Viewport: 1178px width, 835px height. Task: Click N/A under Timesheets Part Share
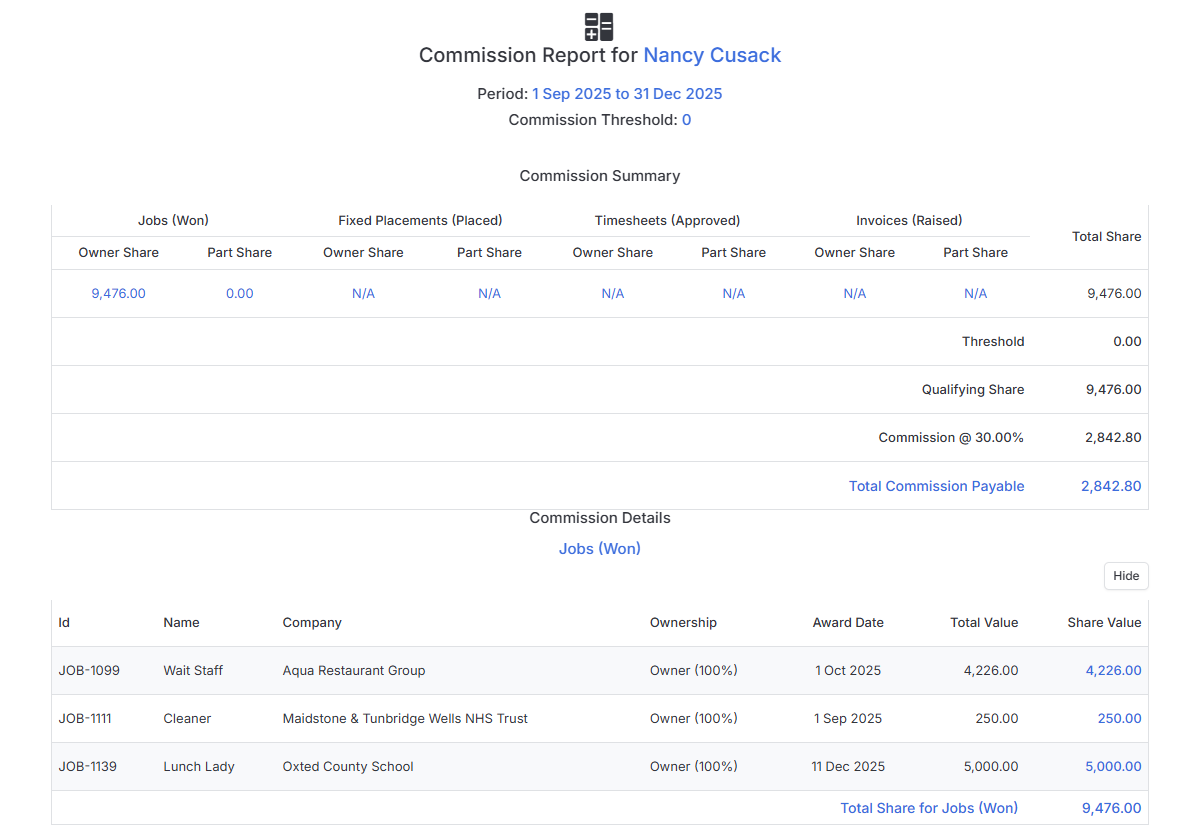pyautogui.click(x=734, y=294)
